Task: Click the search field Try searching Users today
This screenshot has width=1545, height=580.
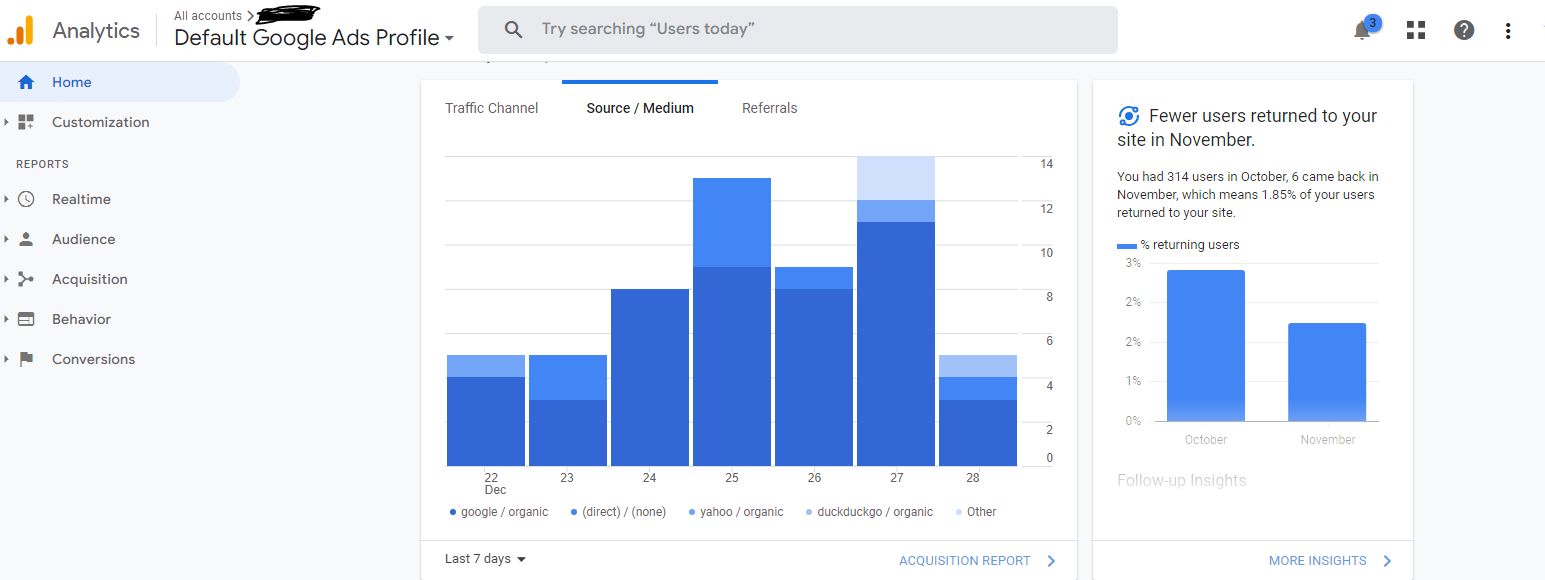Action: point(798,30)
